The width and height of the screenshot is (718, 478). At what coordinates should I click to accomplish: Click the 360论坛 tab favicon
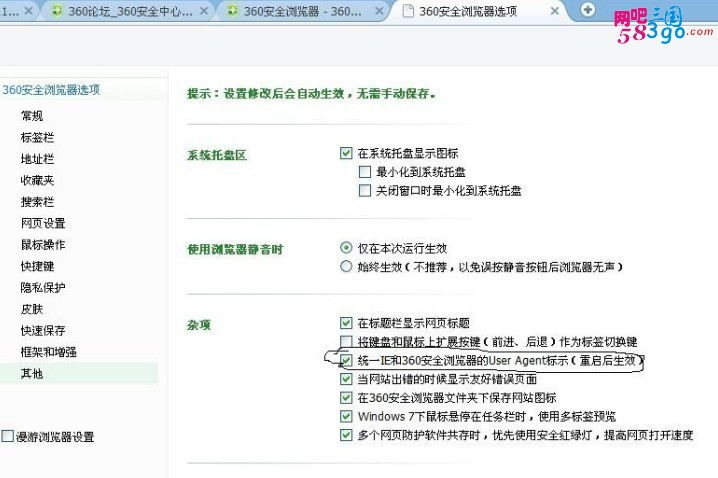tap(57, 11)
